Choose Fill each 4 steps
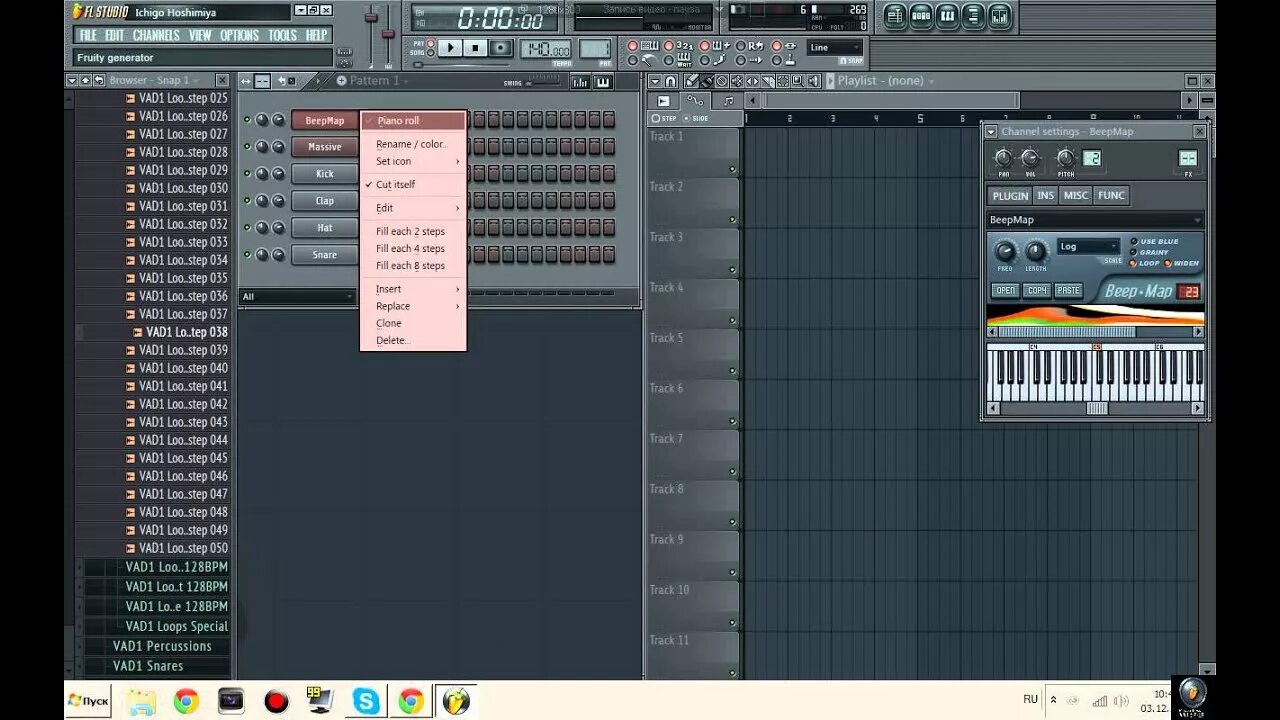The width and height of the screenshot is (1280, 720). pos(413,248)
